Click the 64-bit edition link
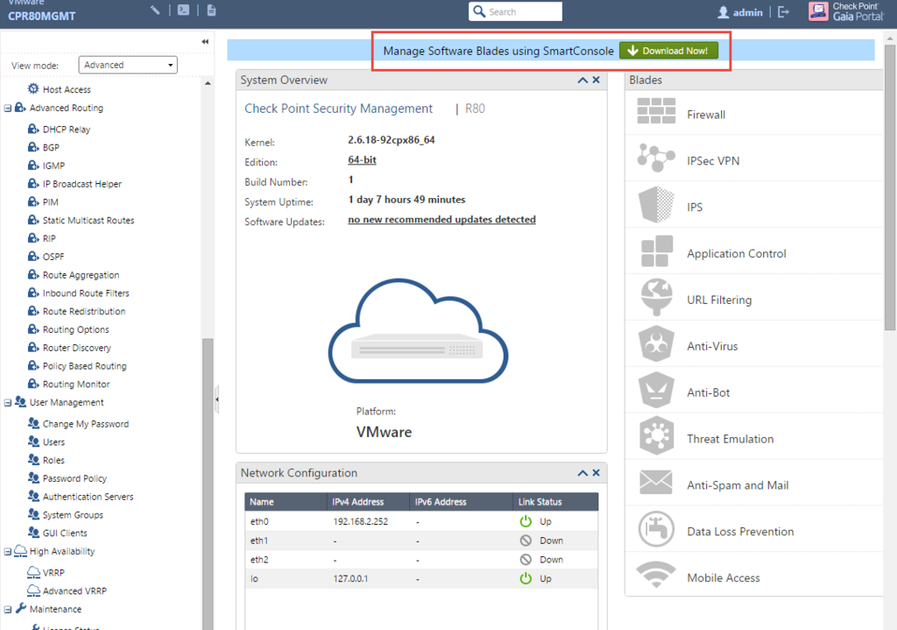The height and width of the screenshot is (630, 897). tap(362, 160)
